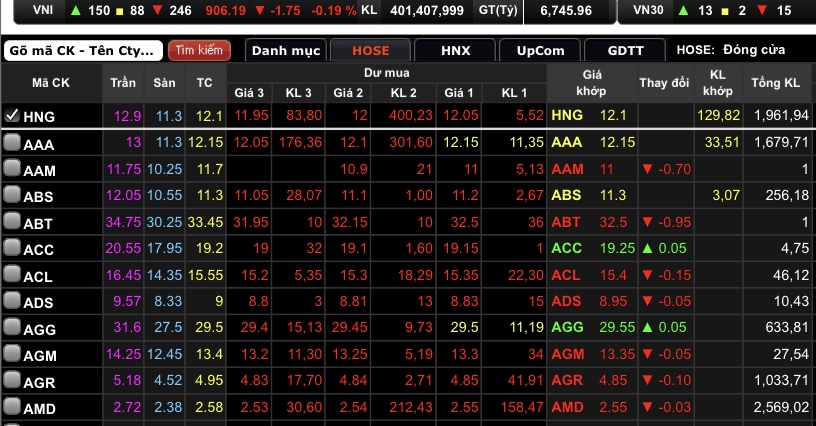The image size is (816, 426).
Task: Click the total volume 401,407,999
Action: (427, 10)
